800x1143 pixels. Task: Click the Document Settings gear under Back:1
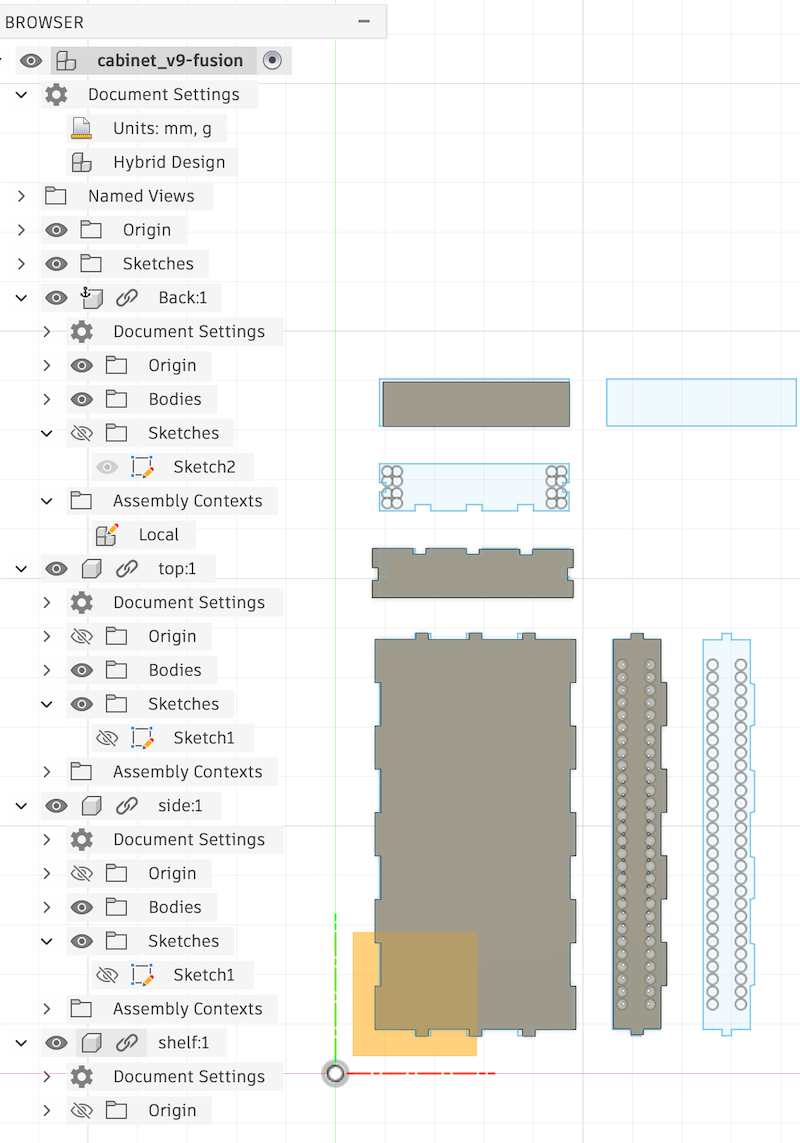[80, 331]
